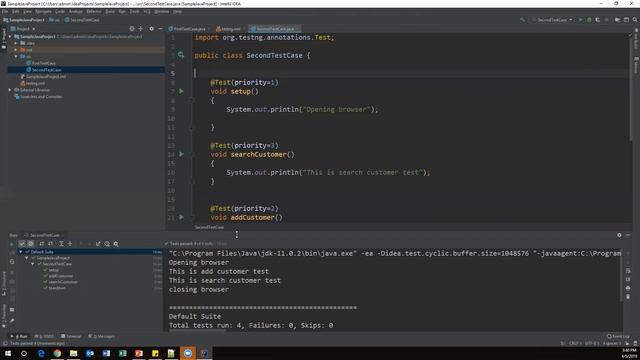Expand the .idea folder
The image size is (640, 360).
16,43
